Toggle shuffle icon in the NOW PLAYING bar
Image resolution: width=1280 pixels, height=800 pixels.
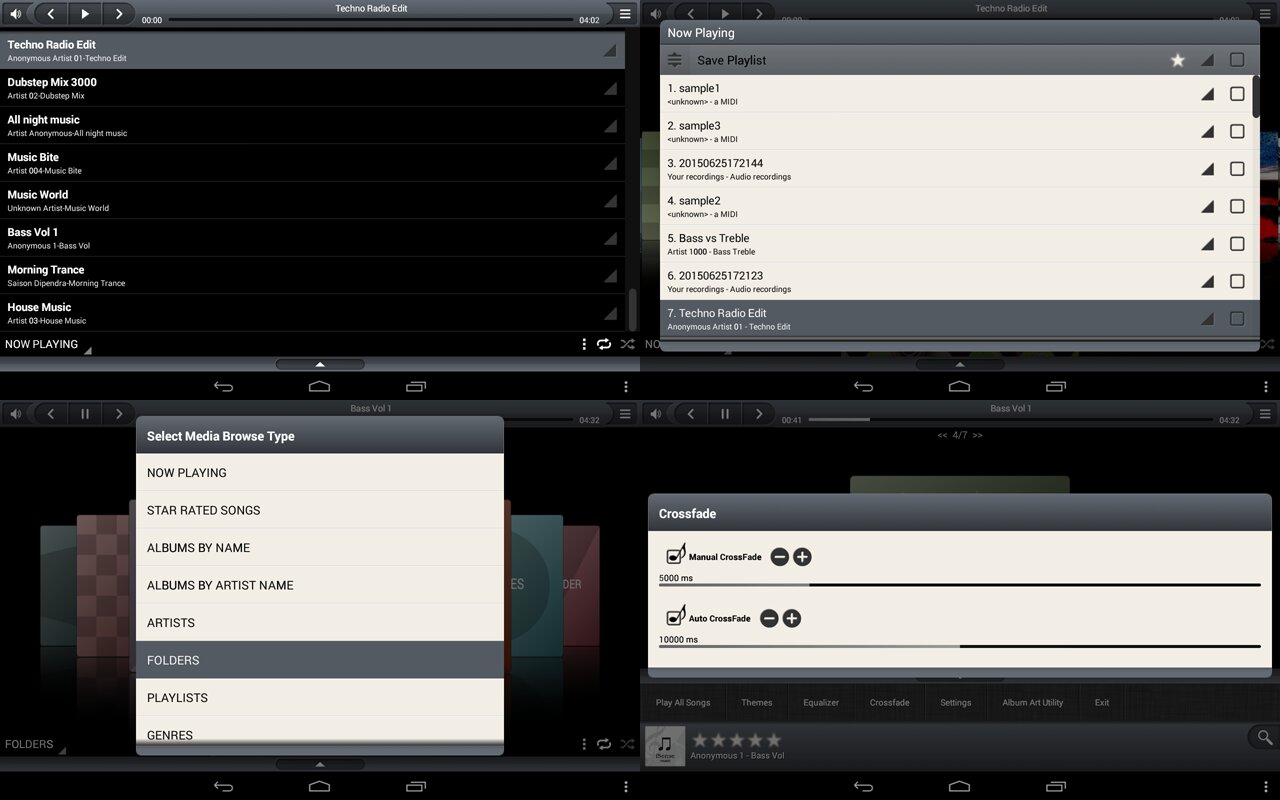[627, 344]
